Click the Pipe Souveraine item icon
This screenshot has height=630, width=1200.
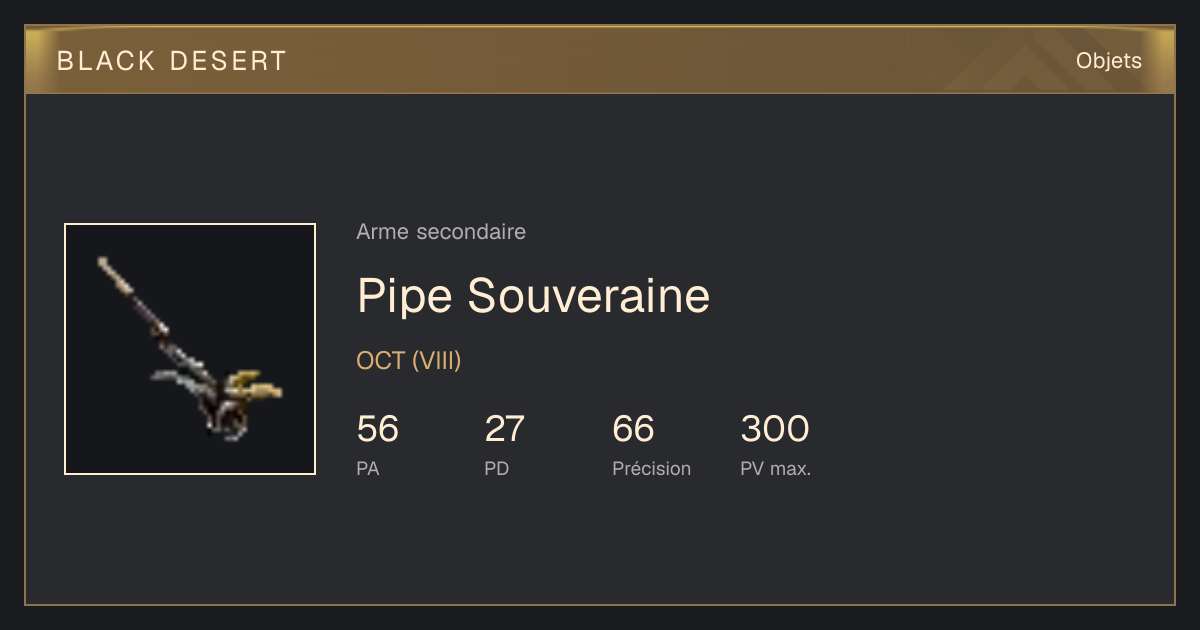190,349
